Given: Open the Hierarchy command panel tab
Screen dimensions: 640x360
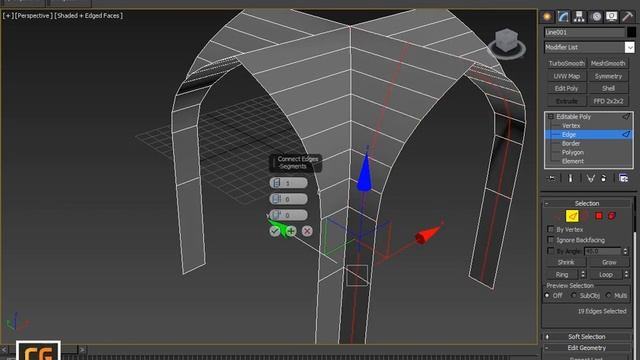Looking at the screenshot, I should coord(579,16).
